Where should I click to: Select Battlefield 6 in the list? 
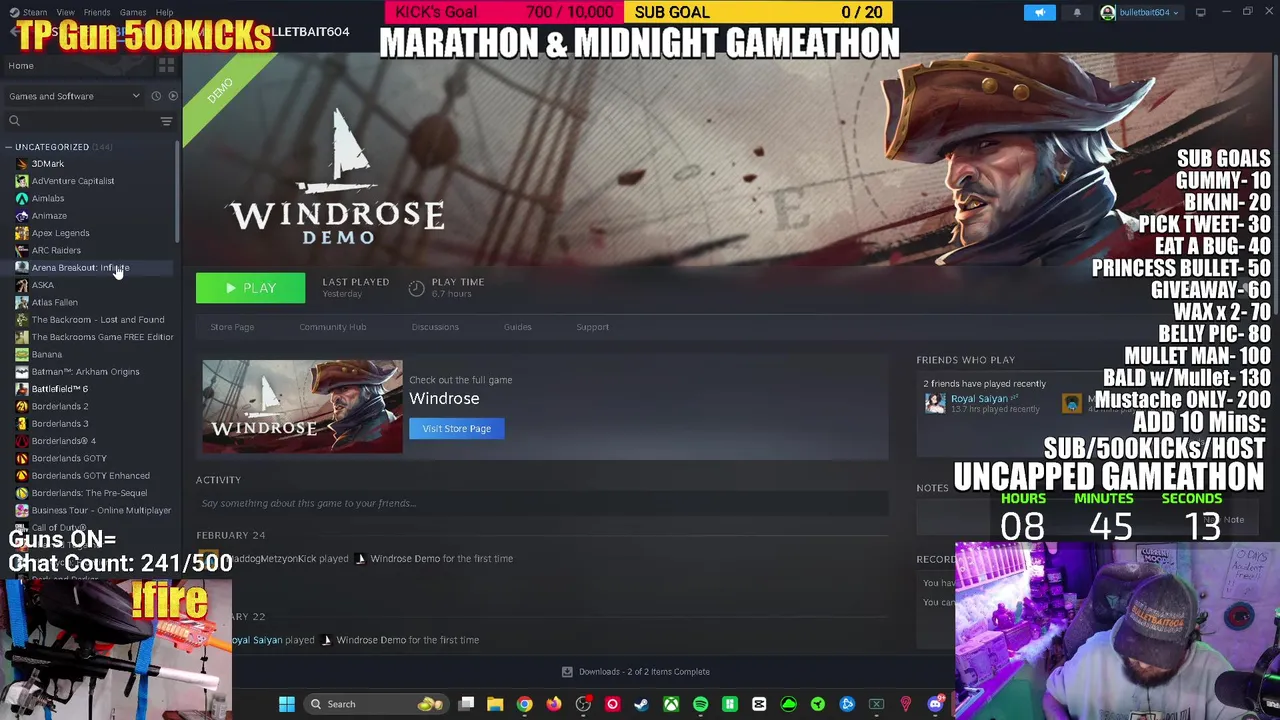[x=59, y=388]
